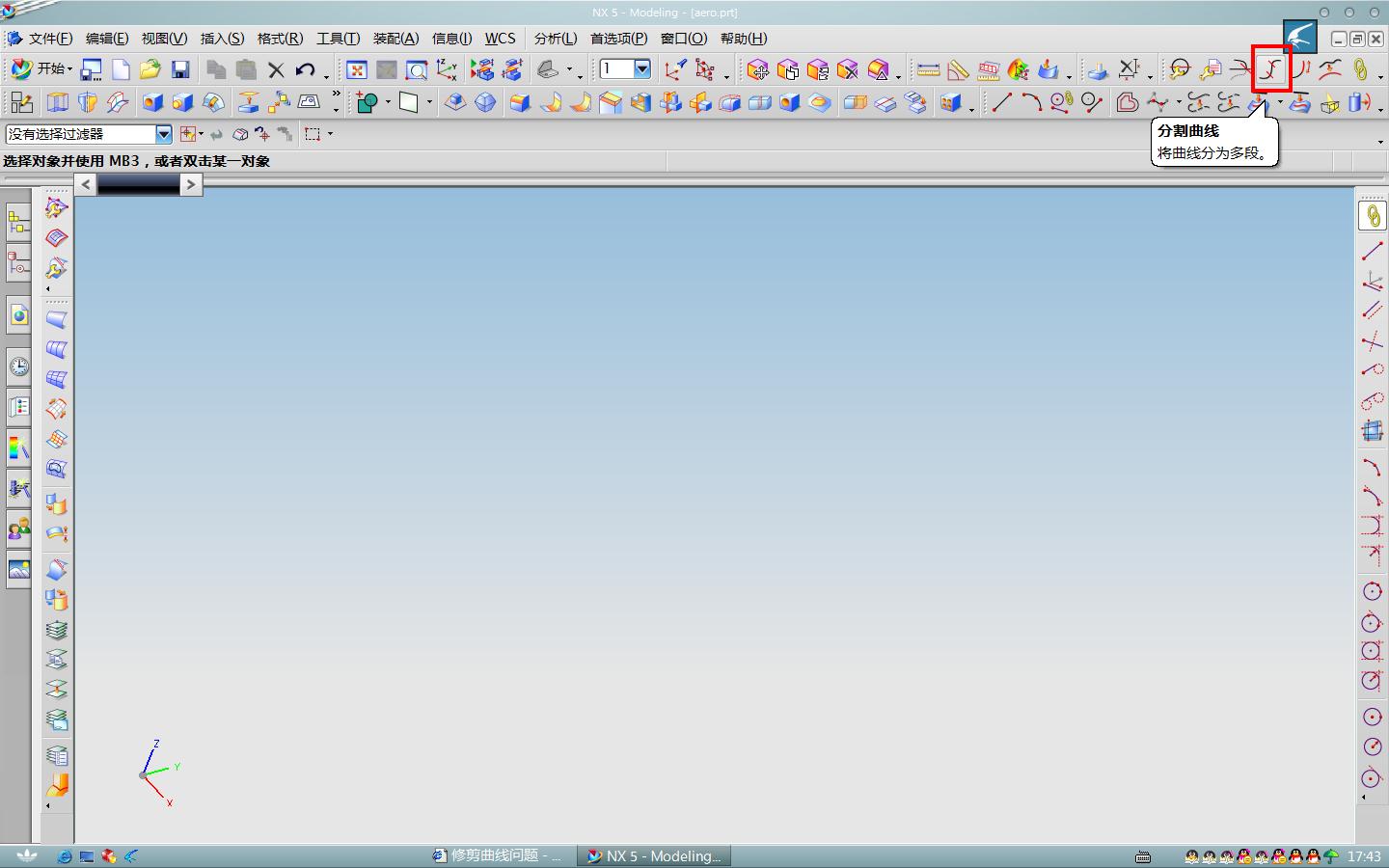Select the Line tool in the second toolbar row

pos(1001,102)
